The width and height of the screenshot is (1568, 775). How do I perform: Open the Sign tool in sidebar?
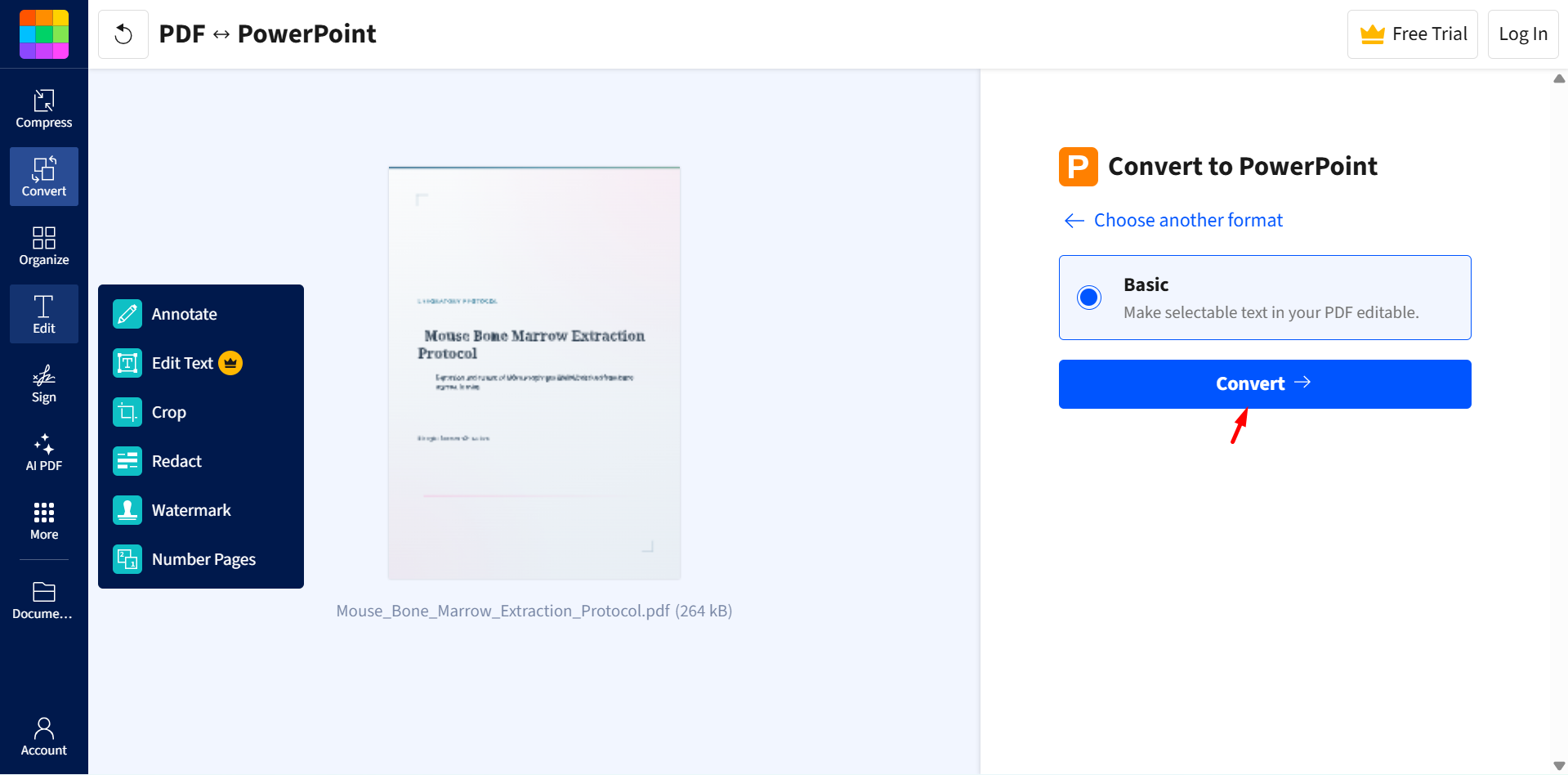(44, 383)
